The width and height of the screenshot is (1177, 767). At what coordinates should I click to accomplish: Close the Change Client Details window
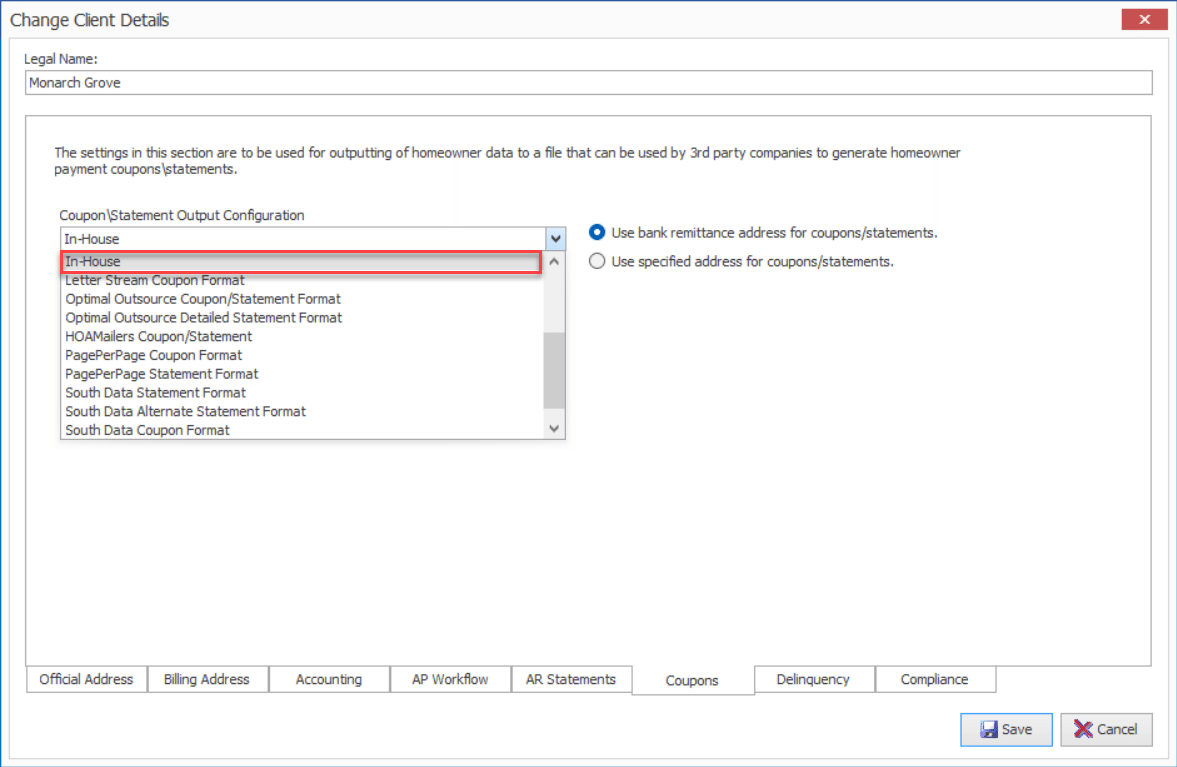click(1144, 20)
